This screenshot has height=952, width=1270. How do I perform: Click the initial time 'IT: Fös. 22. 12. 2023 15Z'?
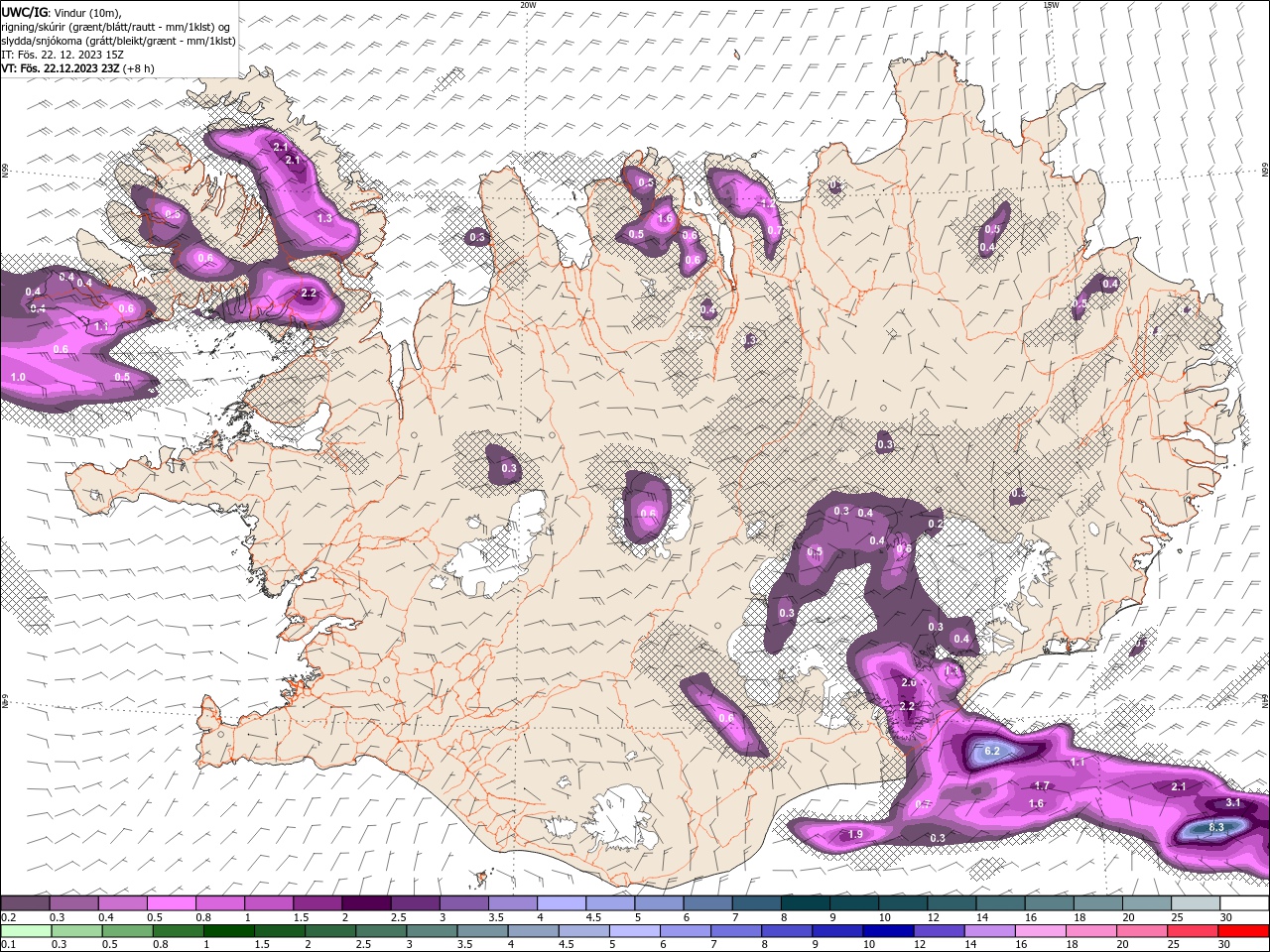point(63,55)
